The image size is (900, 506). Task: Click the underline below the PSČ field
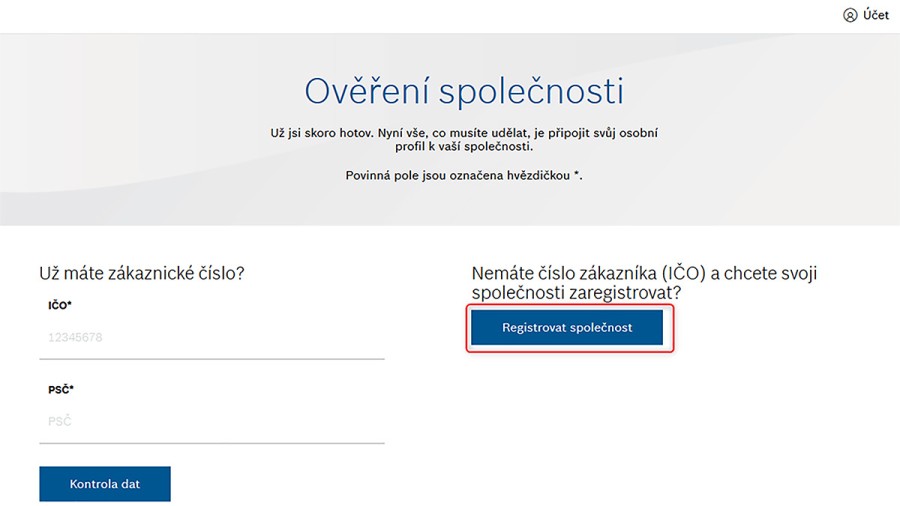212,443
